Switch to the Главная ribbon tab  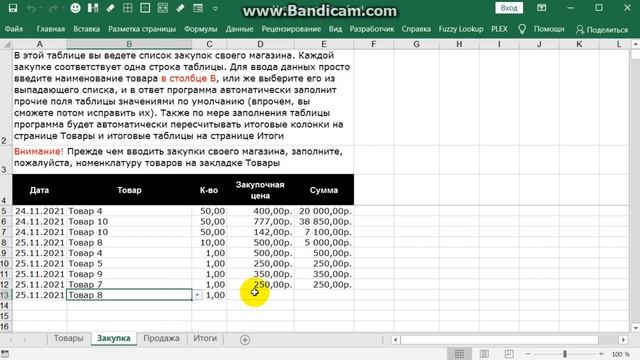point(51,29)
